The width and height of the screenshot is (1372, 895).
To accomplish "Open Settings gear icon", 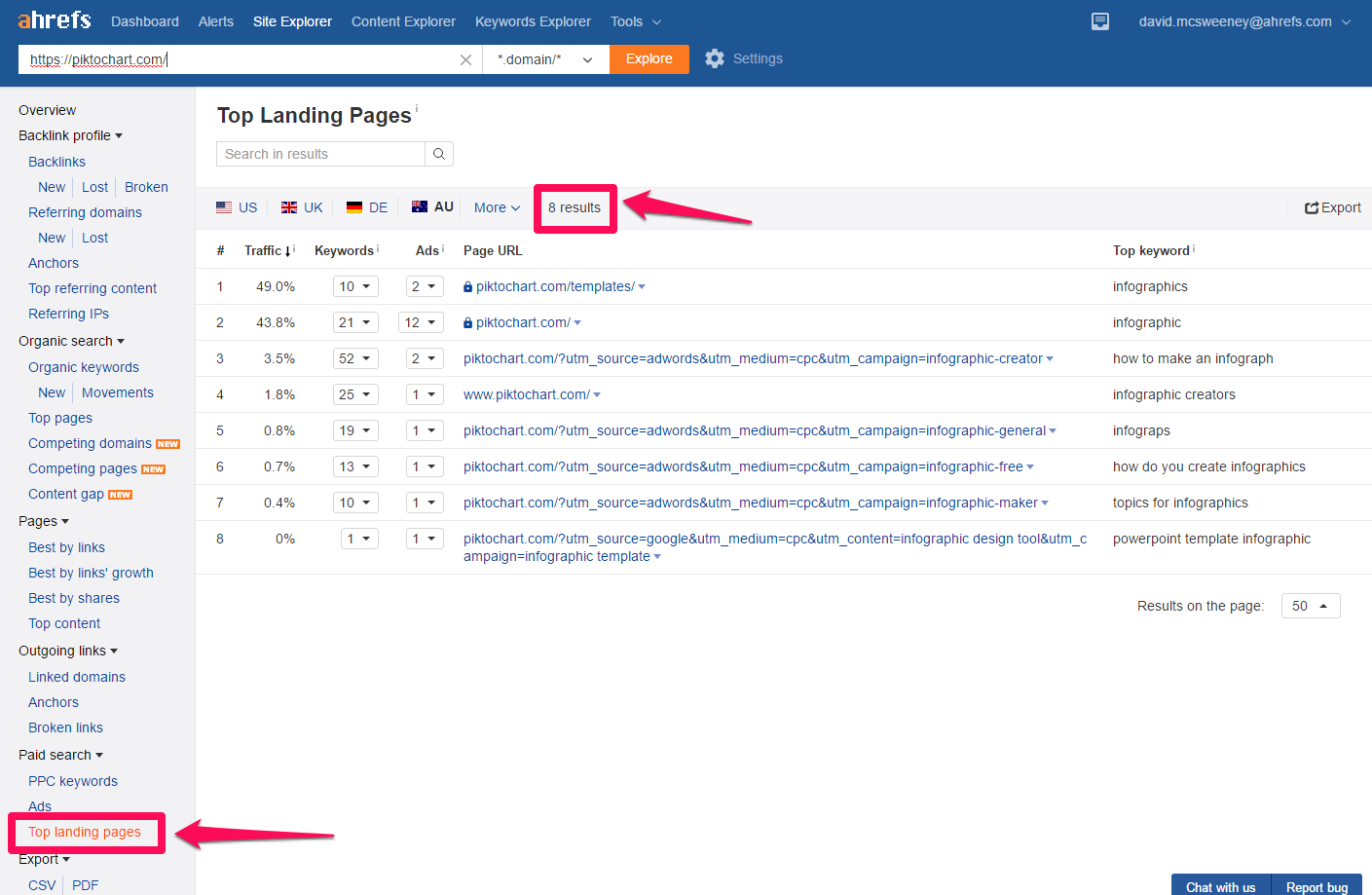I will pos(715,58).
